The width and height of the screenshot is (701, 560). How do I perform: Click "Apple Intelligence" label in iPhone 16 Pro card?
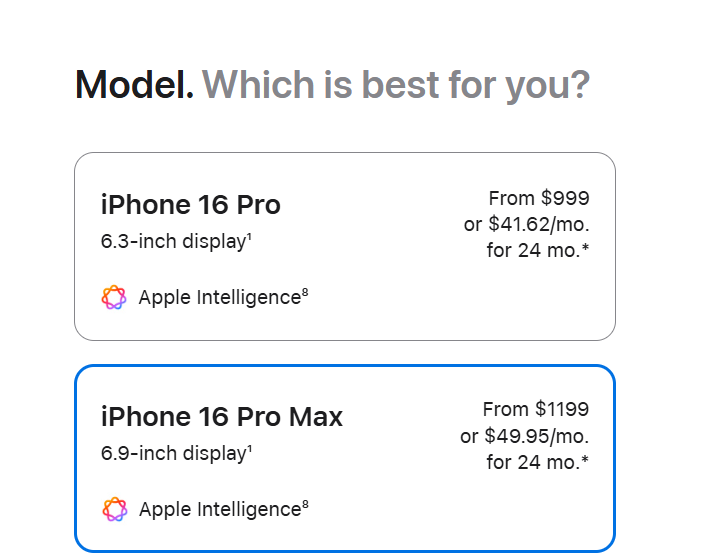point(219,297)
